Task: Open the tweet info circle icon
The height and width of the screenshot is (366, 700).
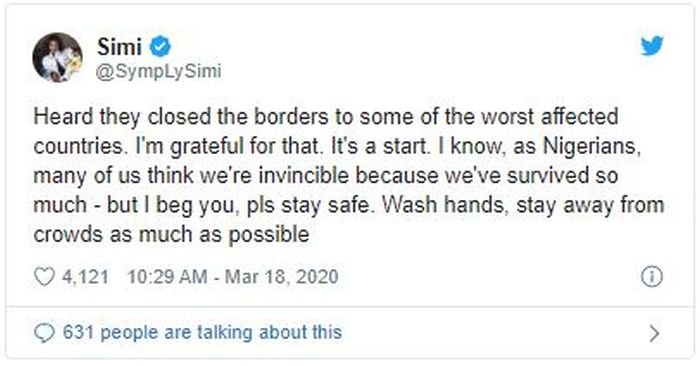Action: [652, 277]
